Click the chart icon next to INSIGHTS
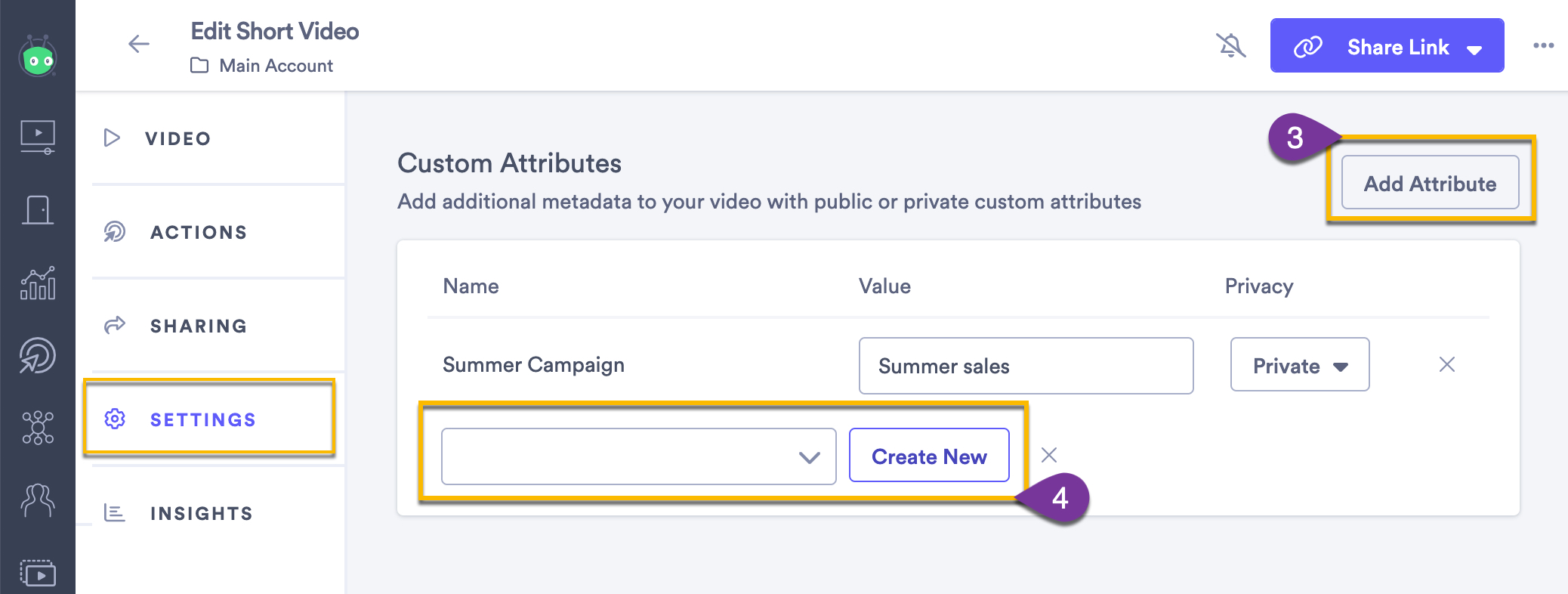 click(x=115, y=513)
